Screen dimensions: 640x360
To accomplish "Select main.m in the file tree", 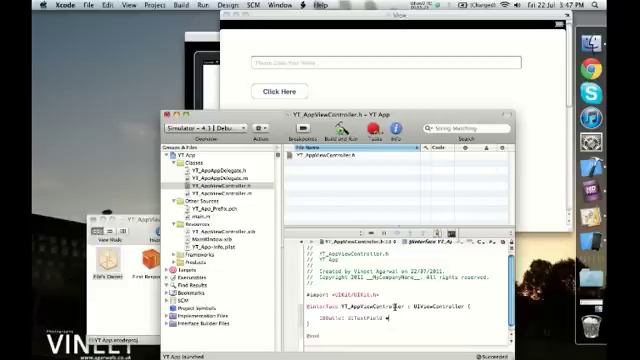I will (x=200, y=216).
